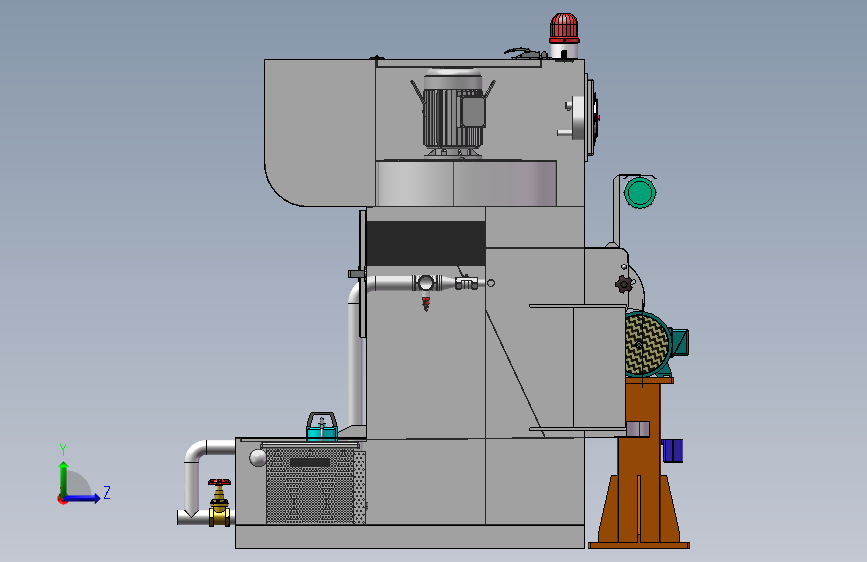Select the green Y axis arrow
The width and height of the screenshot is (867, 562).
(64, 479)
